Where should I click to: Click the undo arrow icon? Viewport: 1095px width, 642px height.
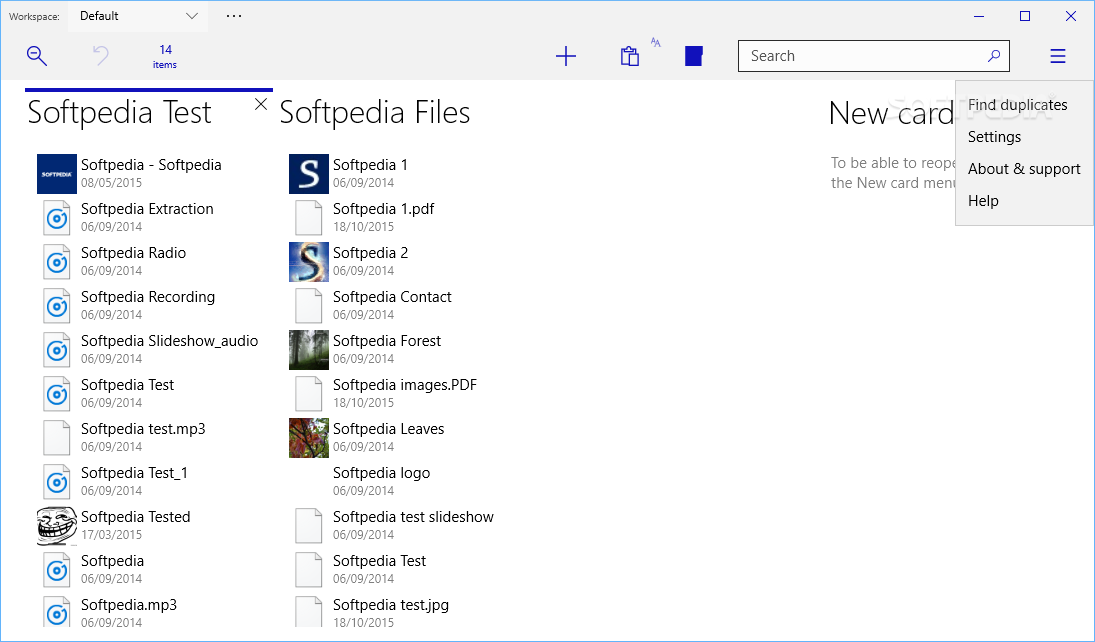101,55
